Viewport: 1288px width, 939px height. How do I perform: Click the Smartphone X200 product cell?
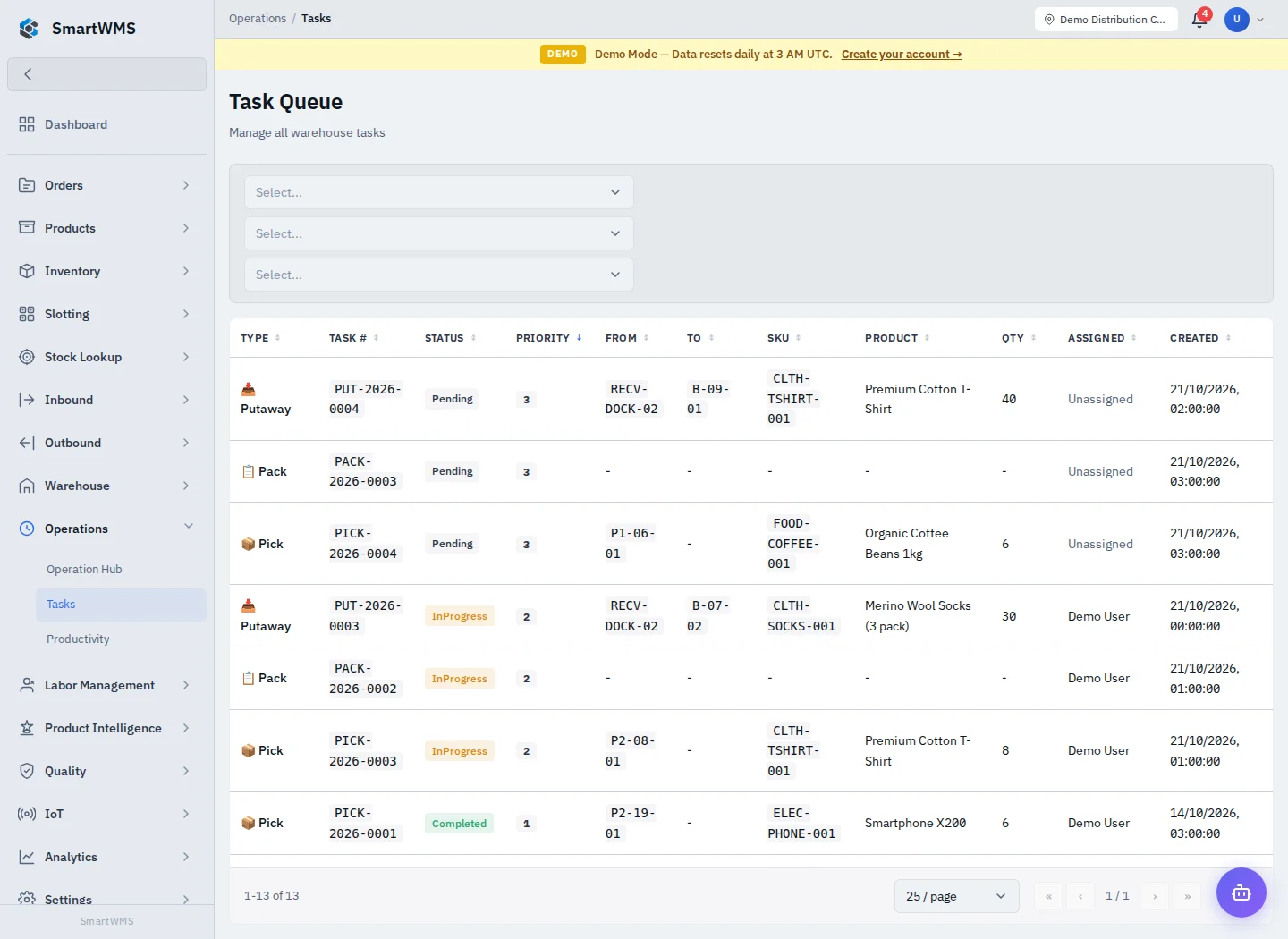click(915, 824)
